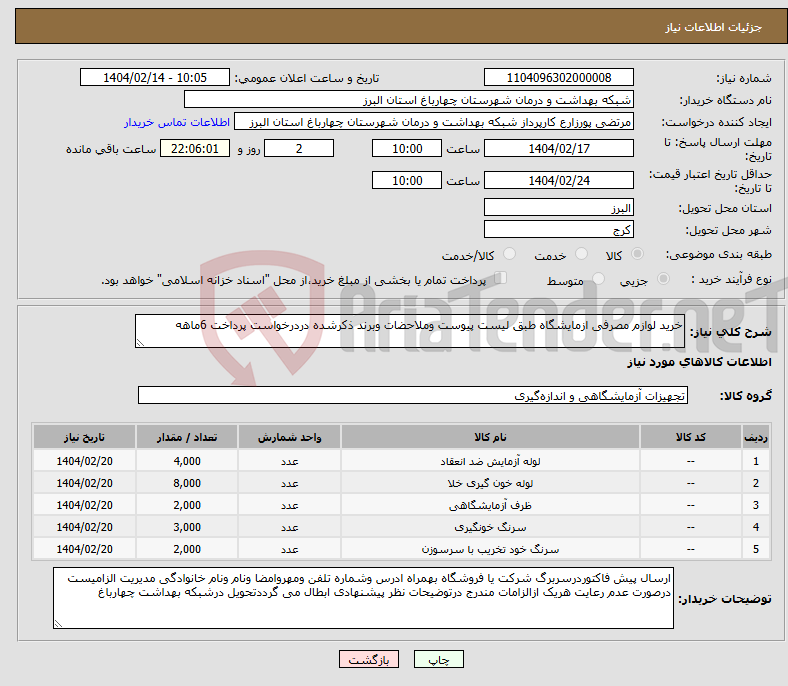Click the نام کالا column header
The width and height of the screenshot is (788, 686).
click(490, 437)
